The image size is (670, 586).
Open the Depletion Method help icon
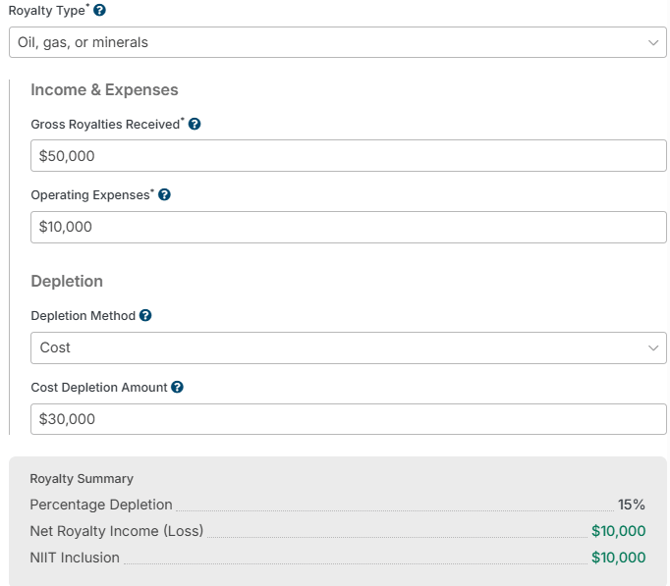click(145, 315)
